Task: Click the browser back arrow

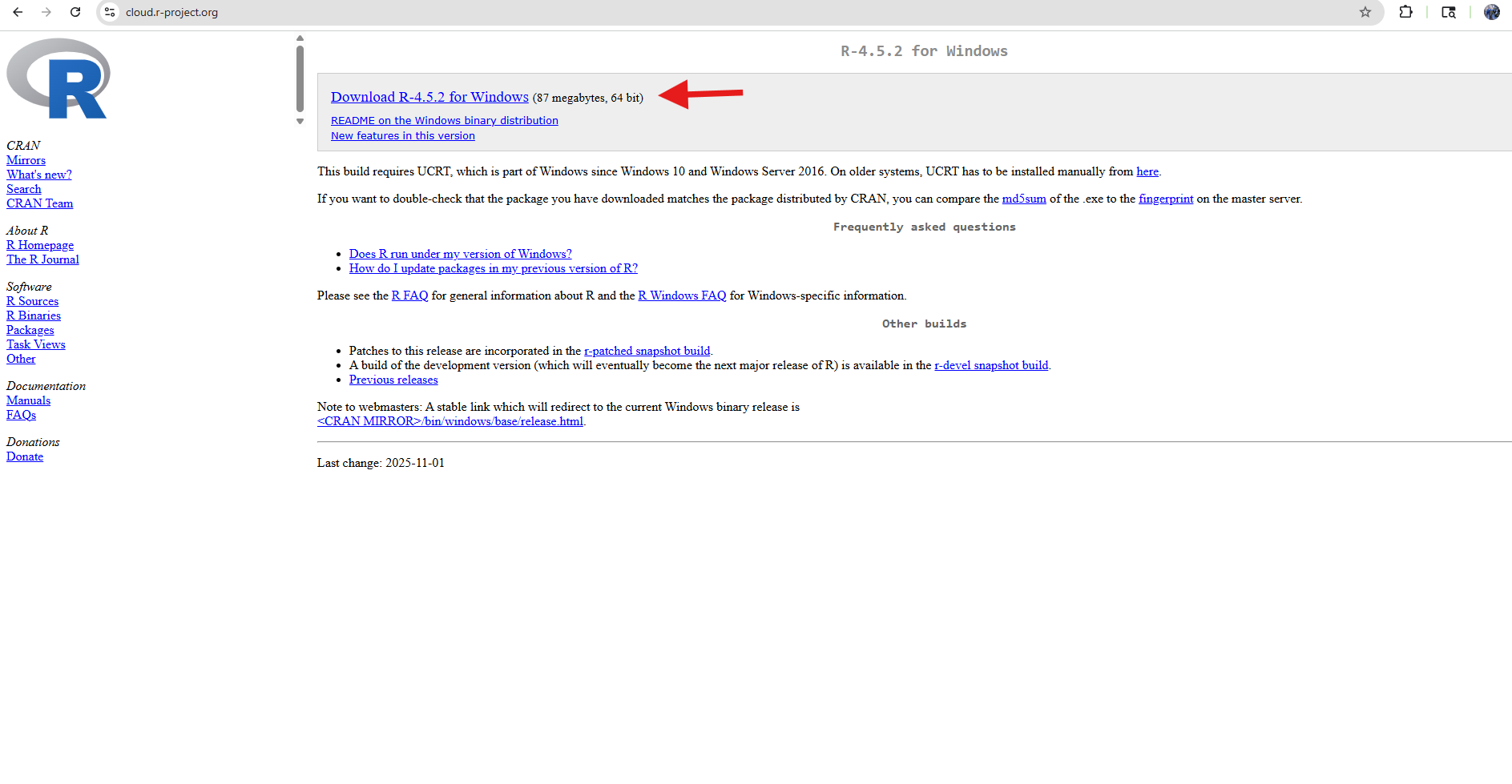Action: [18, 12]
